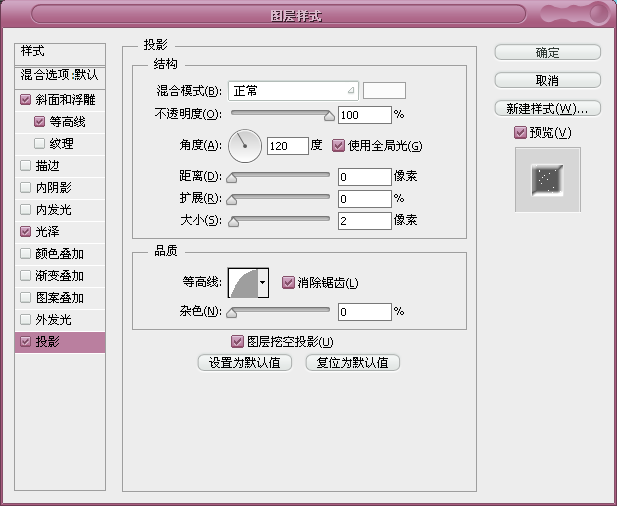Focus the 距离 pixel value field

coord(365,177)
